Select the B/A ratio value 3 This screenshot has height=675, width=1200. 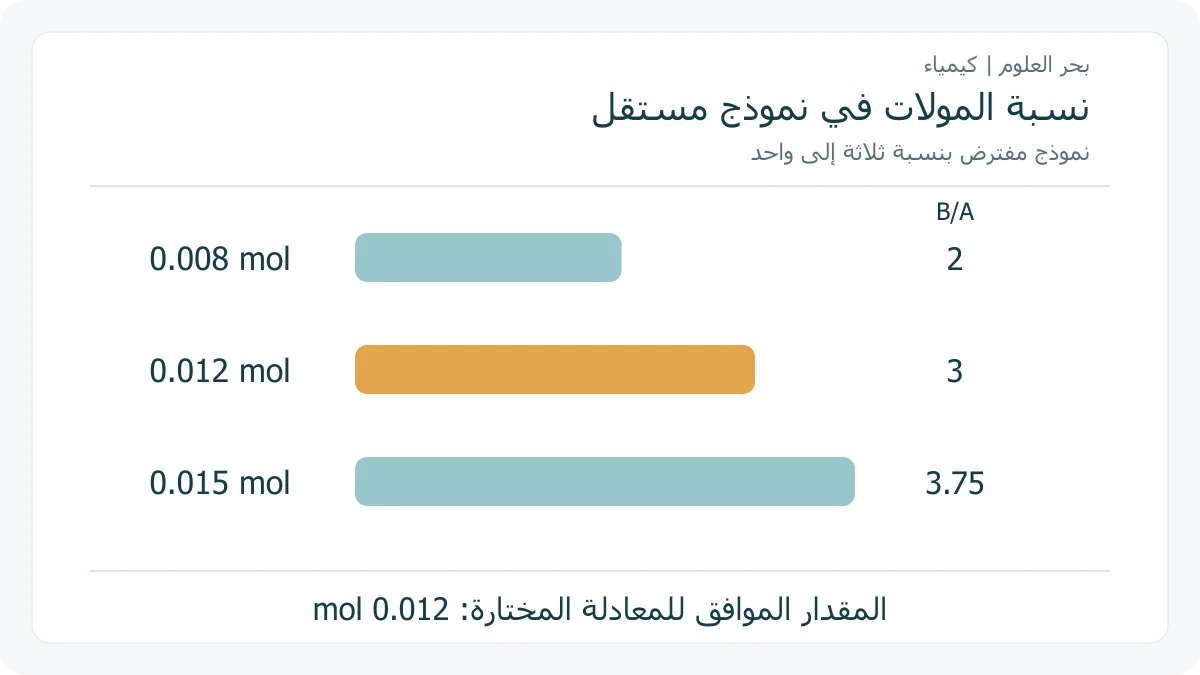(955, 372)
